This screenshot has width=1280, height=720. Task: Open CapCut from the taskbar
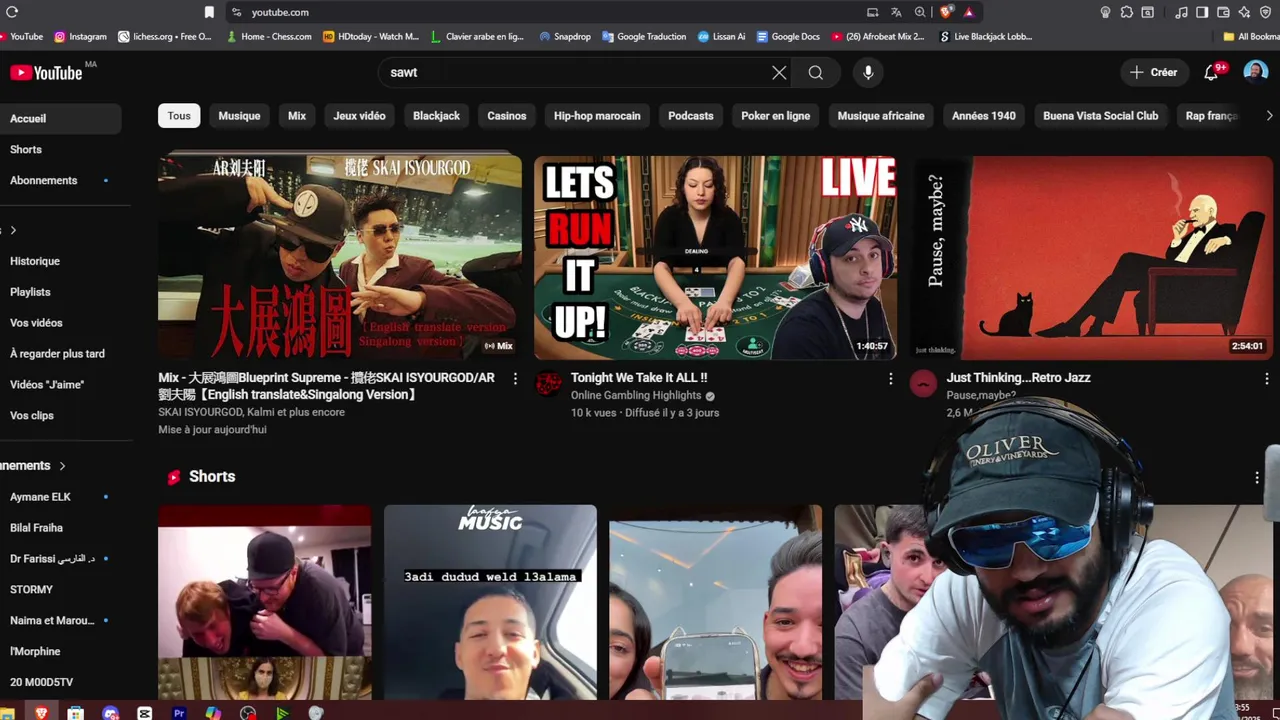click(x=145, y=713)
